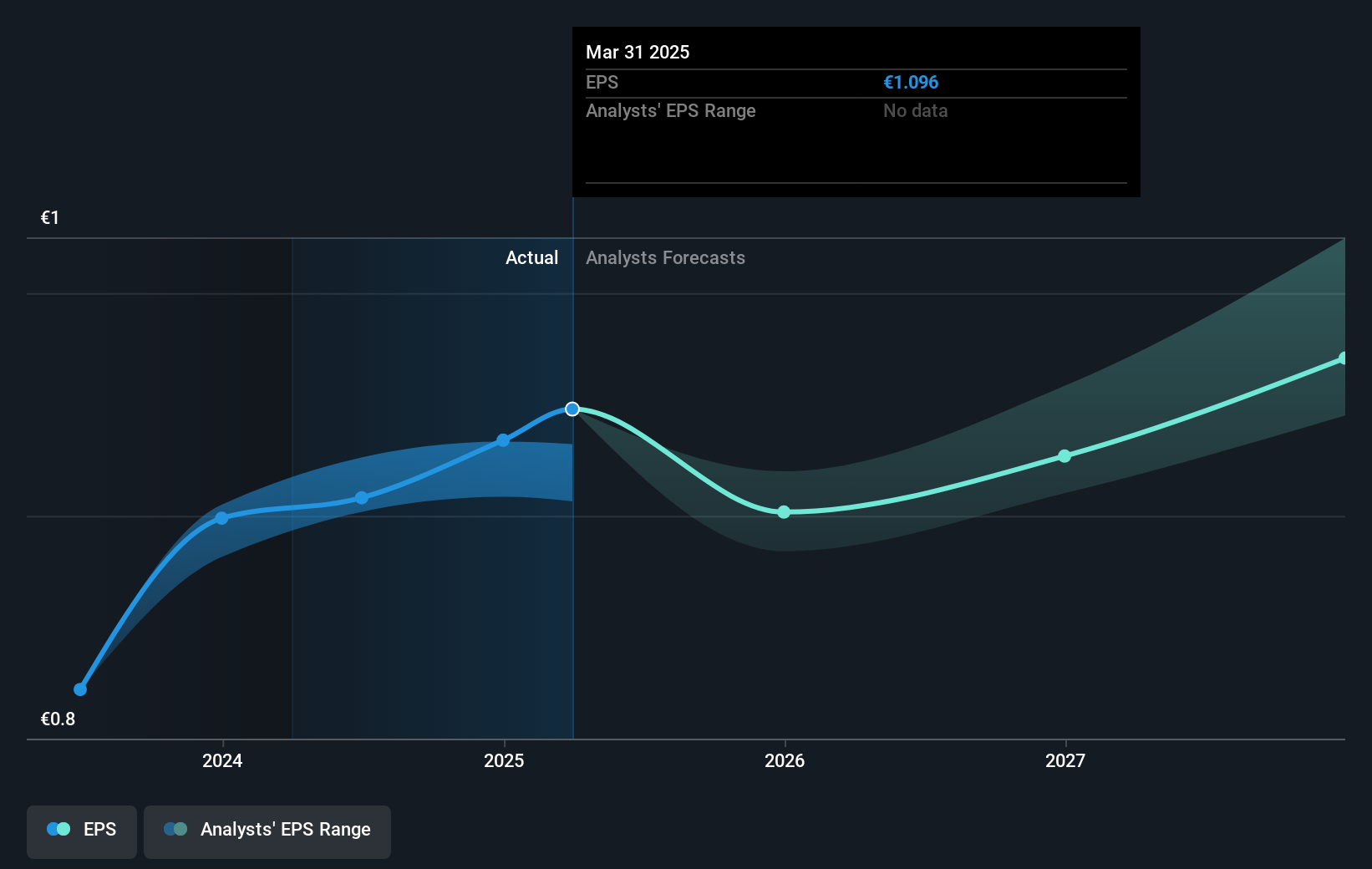
Task: Select the first EPS data point near €0.8
Action: (x=79, y=689)
